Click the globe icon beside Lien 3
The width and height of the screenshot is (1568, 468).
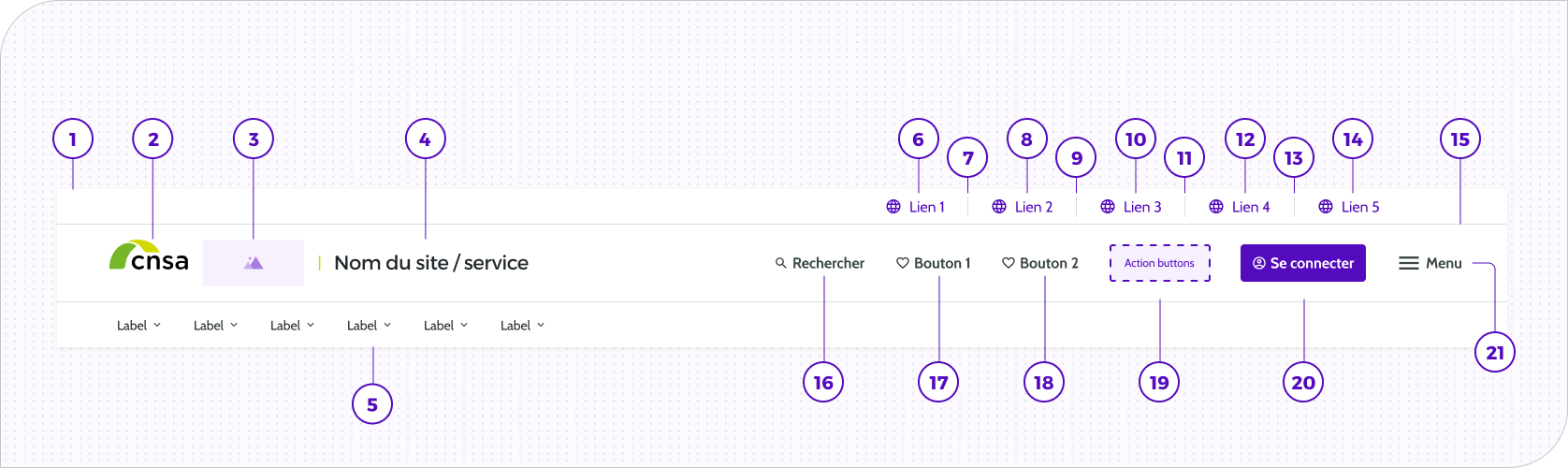[1108, 207]
